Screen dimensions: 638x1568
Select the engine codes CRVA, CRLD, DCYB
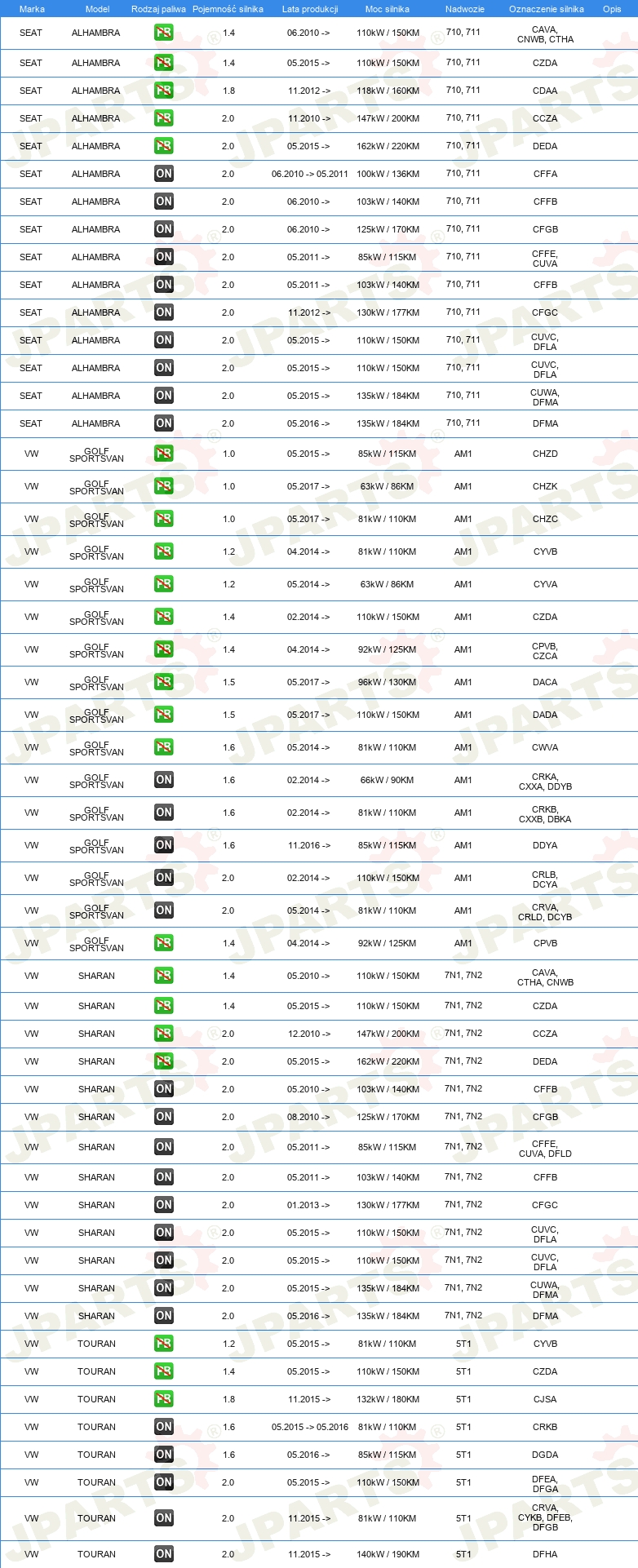(545, 912)
